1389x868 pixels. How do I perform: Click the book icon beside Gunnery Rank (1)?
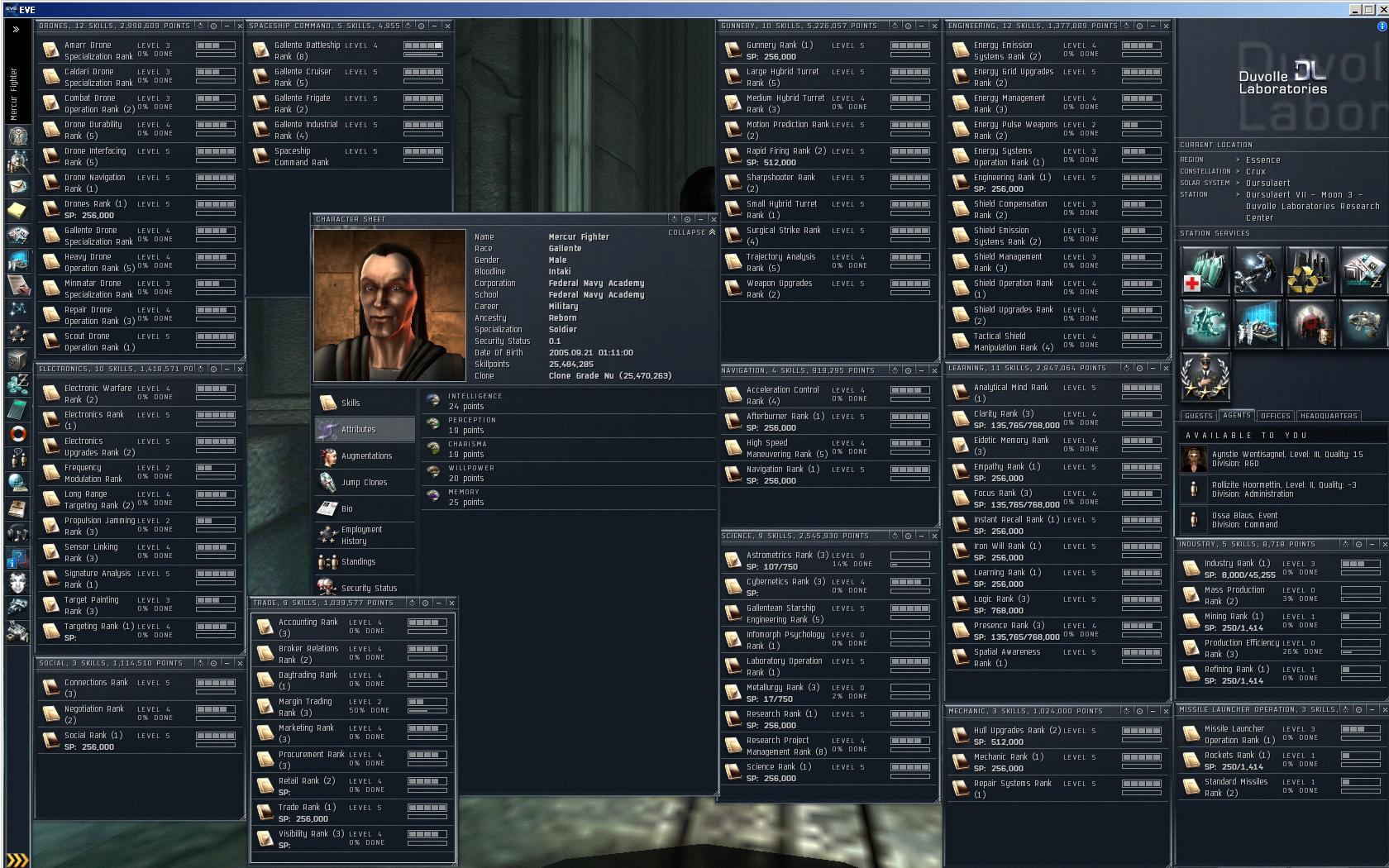pyautogui.click(x=733, y=50)
